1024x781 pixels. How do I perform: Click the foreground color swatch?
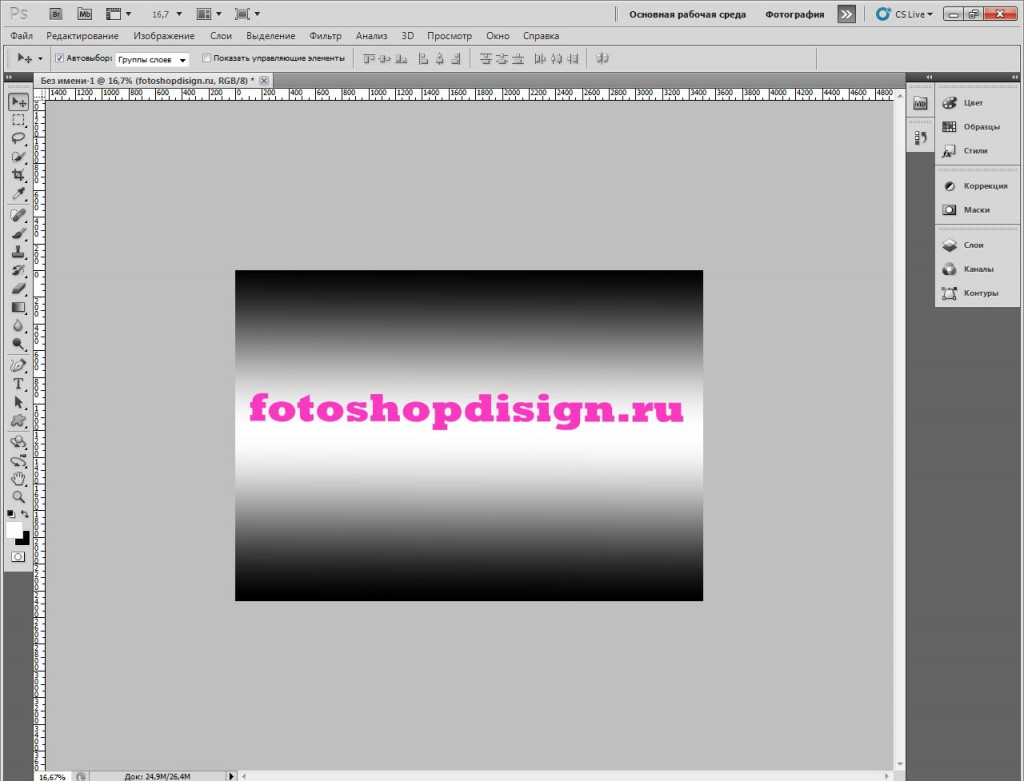point(13,529)
